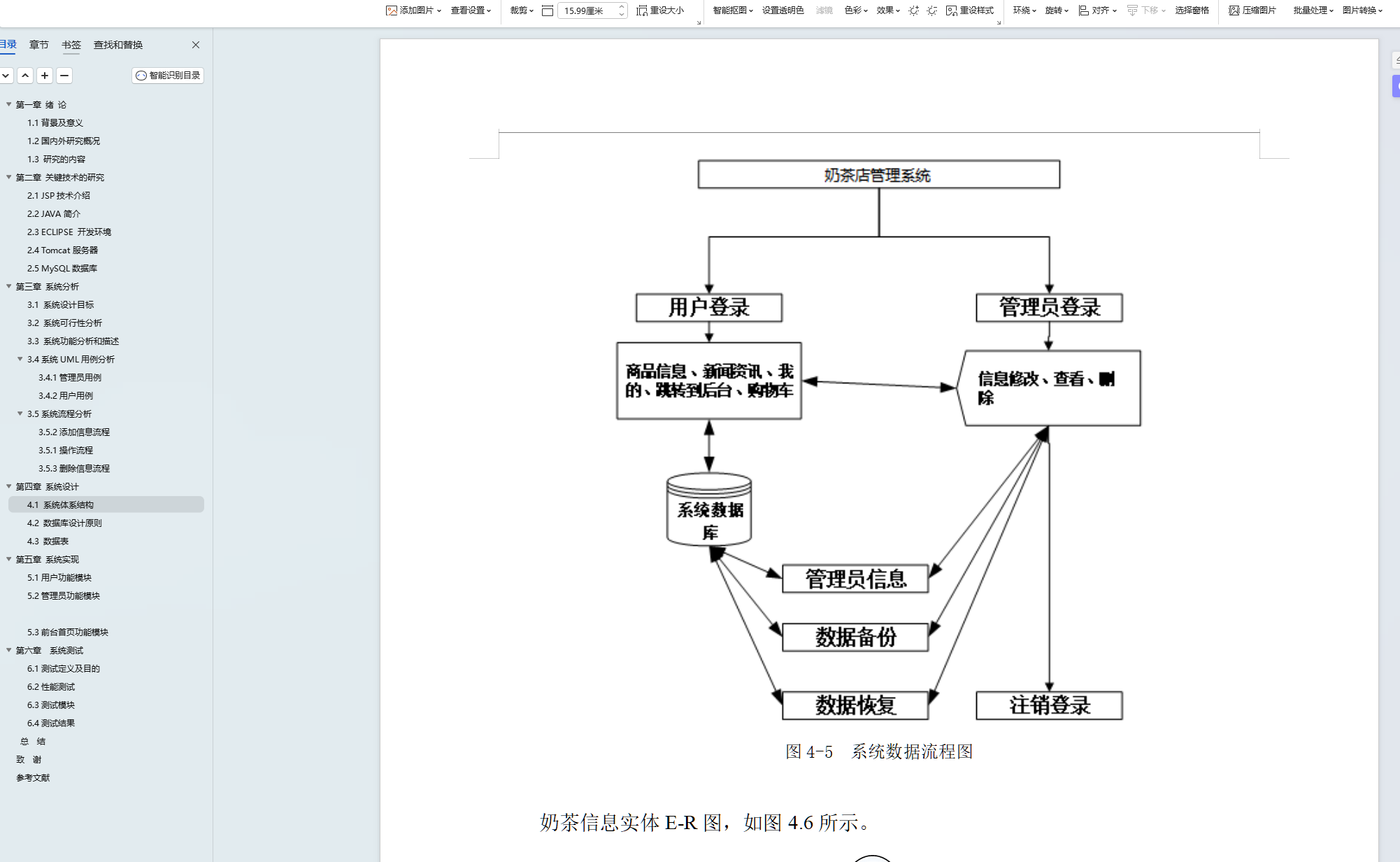Go to 1.2 国内外研究概况 heading
Viewport: 1400px width, 862px height.
tap(64, 141)
